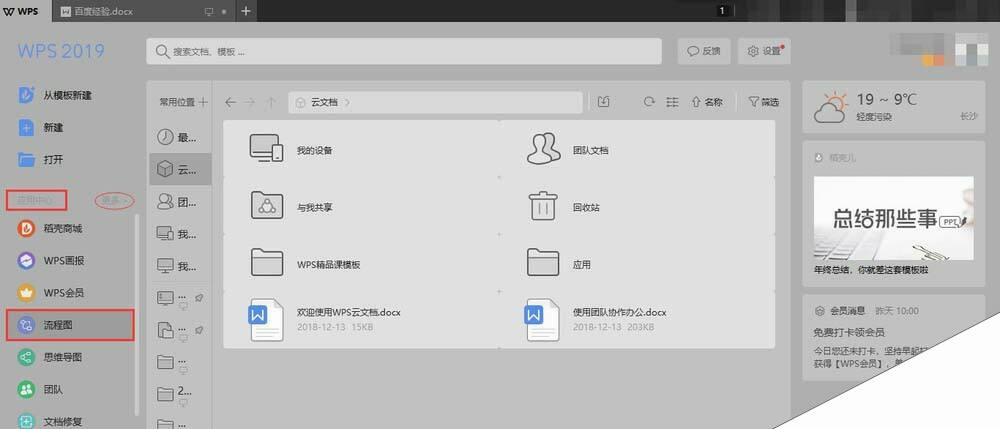Open the WPS画报 icon

click(26, 261)
